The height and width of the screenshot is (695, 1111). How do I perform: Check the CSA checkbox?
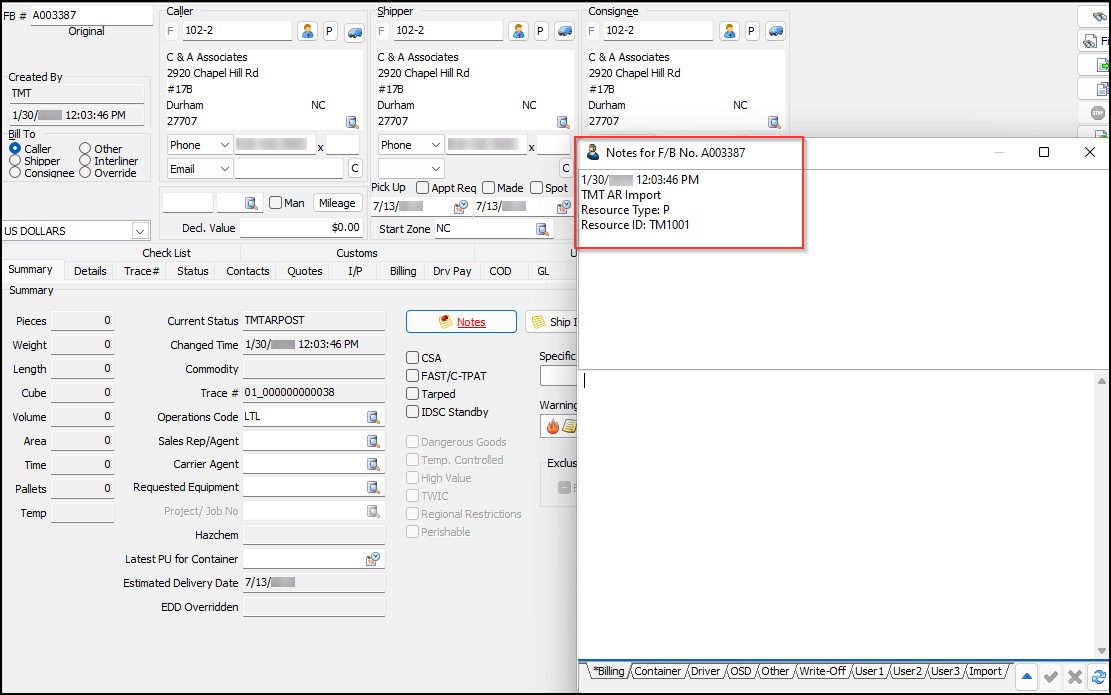(412, 358)
